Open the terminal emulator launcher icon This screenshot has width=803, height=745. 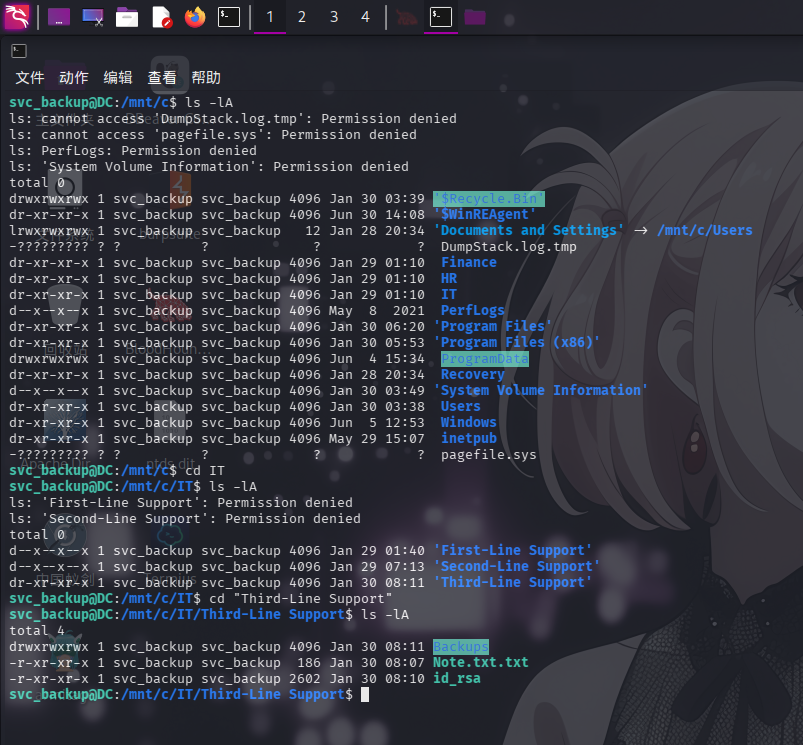pyautogui.click(x=229, y=17)
